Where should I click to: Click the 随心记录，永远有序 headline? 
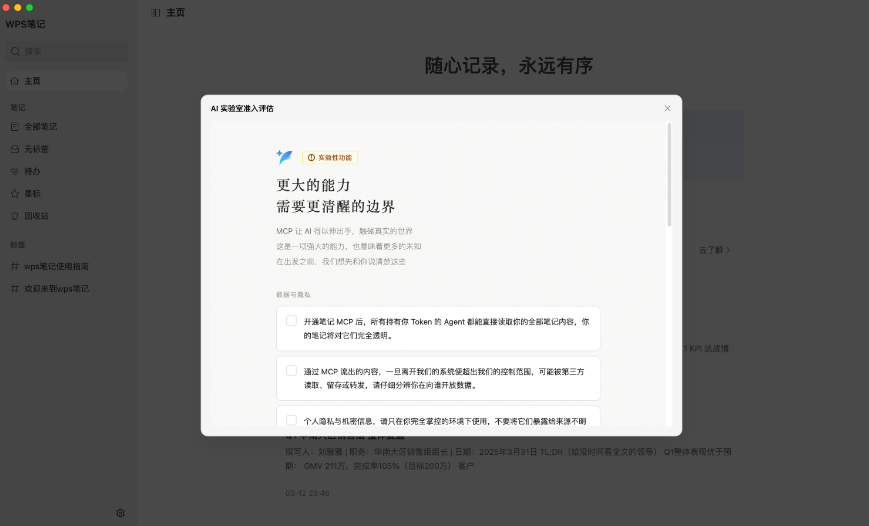(x=509, y=65)
